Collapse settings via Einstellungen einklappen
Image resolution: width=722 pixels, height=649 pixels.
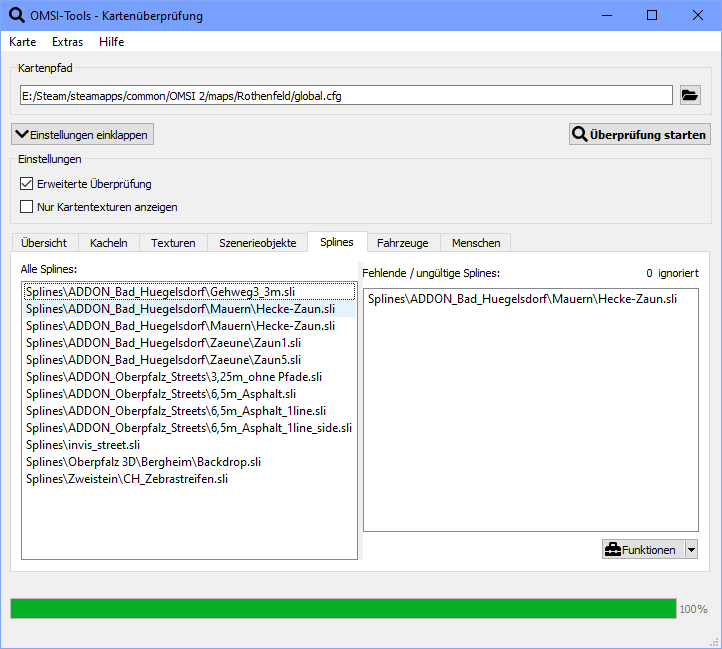tap(82, 134)
